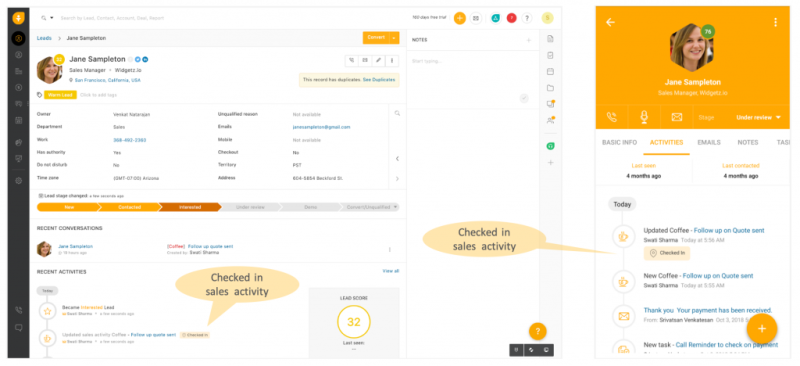Image resolution: width=800 pixels, height=366 pixels.
Task: Go back using the mobile arrow
Action: tap(610, 22)
